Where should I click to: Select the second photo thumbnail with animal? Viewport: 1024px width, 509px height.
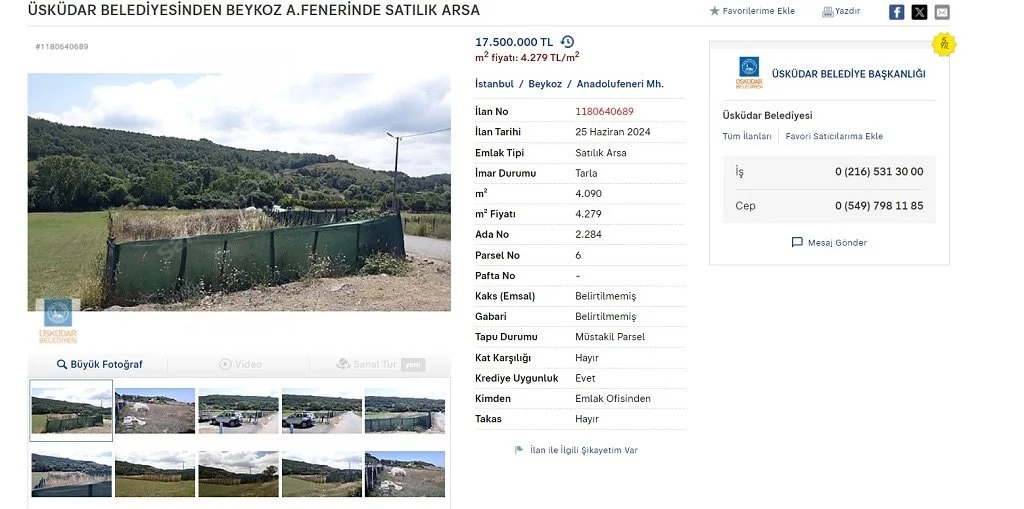point(155,410)
